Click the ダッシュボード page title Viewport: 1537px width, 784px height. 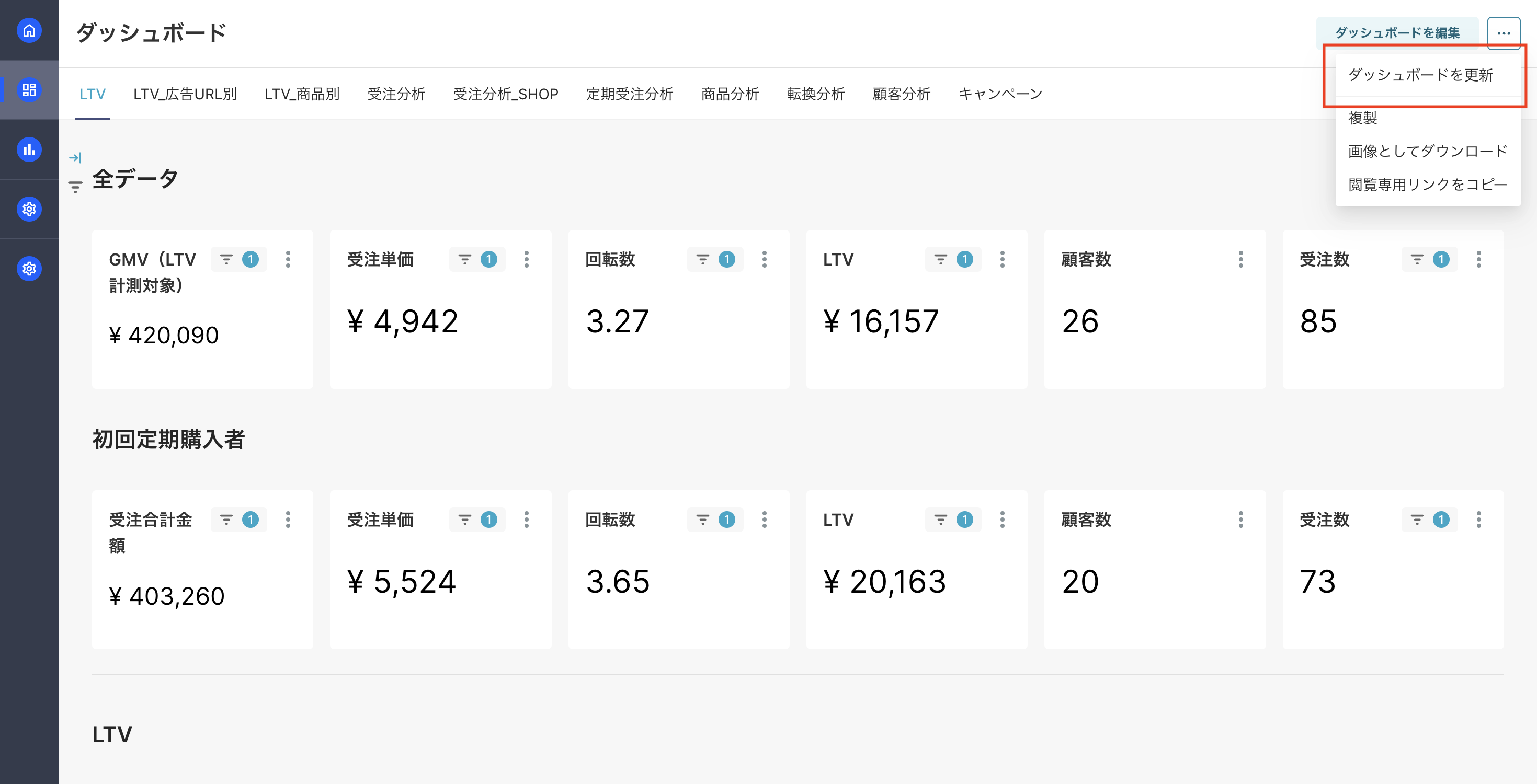[152, 33]
